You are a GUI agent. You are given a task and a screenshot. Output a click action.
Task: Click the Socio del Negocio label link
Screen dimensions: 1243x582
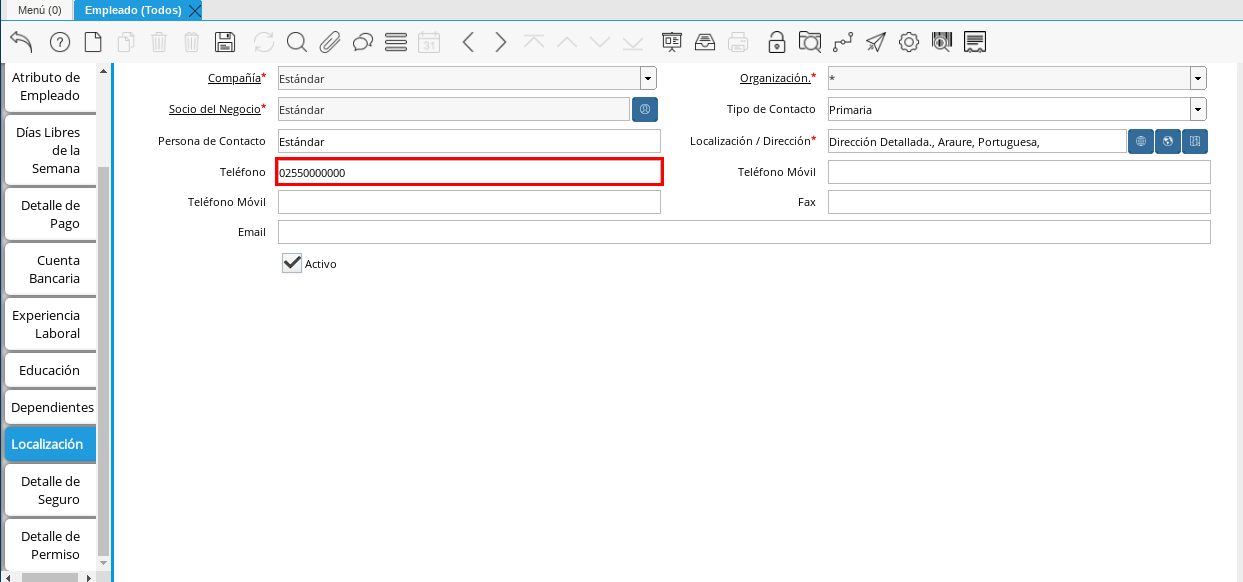tap(214, 109)
